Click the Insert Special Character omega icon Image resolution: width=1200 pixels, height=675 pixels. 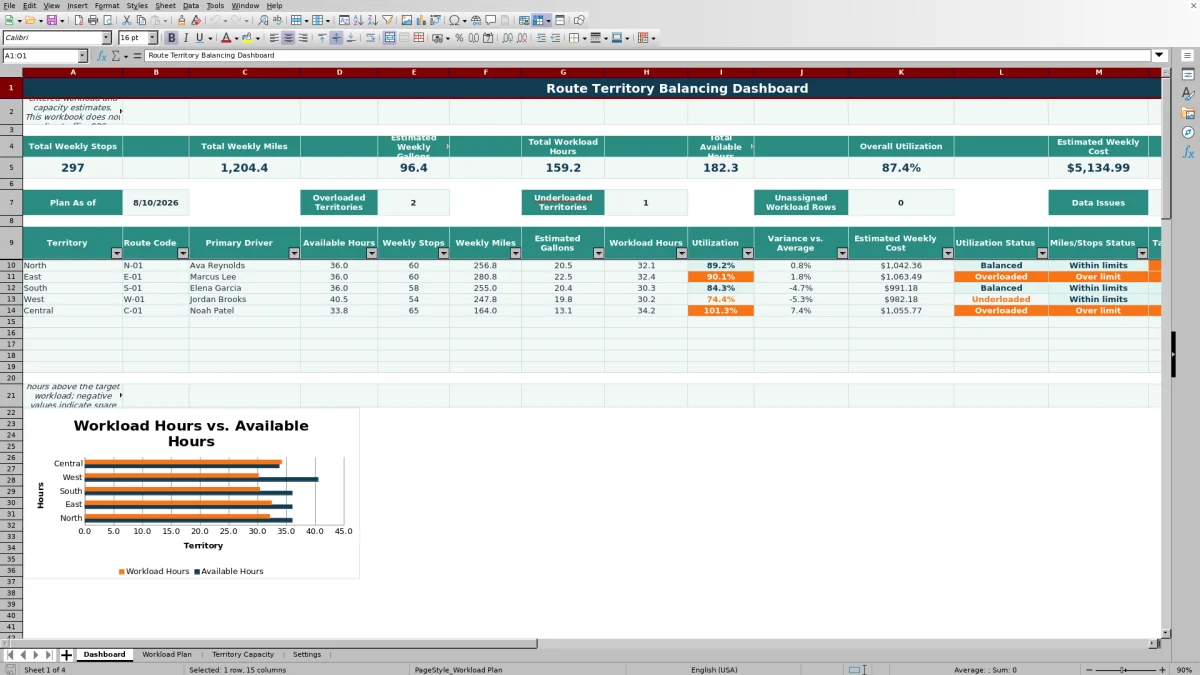point(454,20)
